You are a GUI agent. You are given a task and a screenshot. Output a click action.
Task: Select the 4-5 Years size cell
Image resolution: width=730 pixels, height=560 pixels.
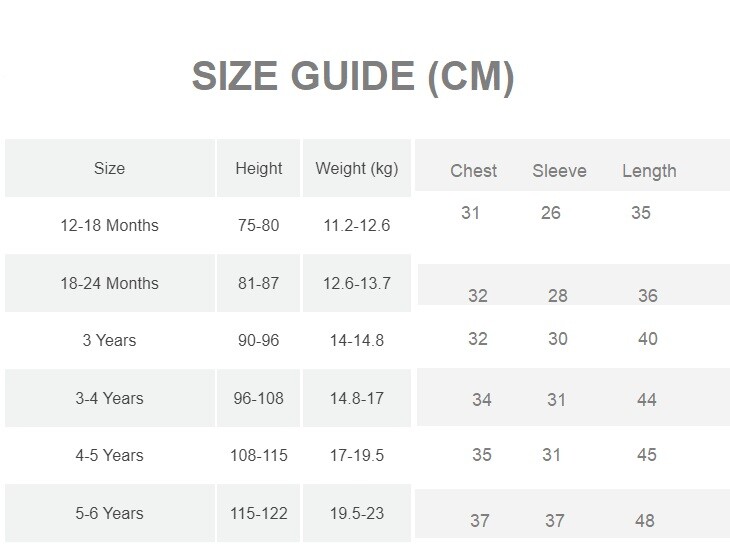[x=109, y=455]
